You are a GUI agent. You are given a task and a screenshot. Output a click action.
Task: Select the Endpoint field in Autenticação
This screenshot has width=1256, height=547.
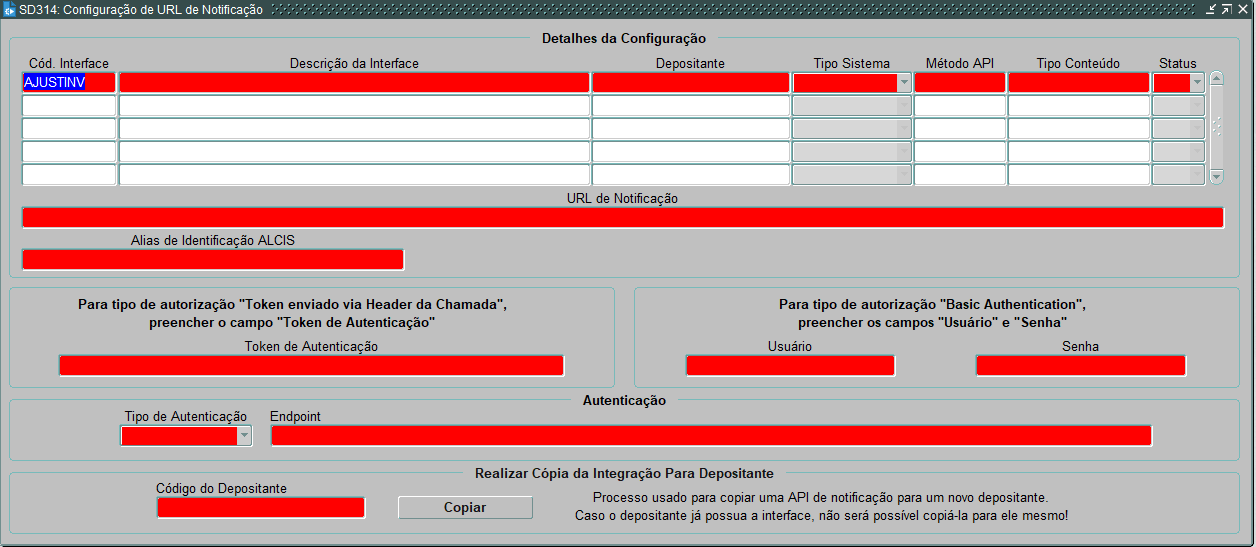point(711,436)
